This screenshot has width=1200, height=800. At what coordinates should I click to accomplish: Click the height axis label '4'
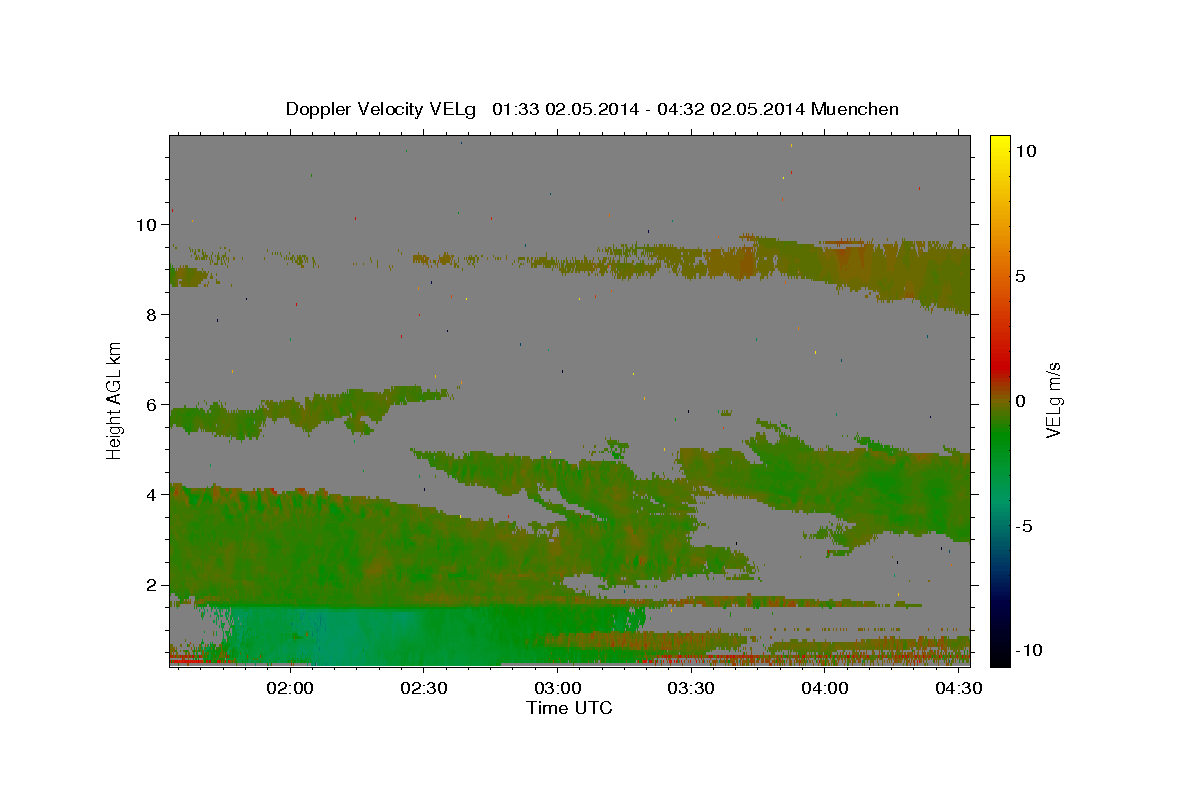[x=151, y=495]
